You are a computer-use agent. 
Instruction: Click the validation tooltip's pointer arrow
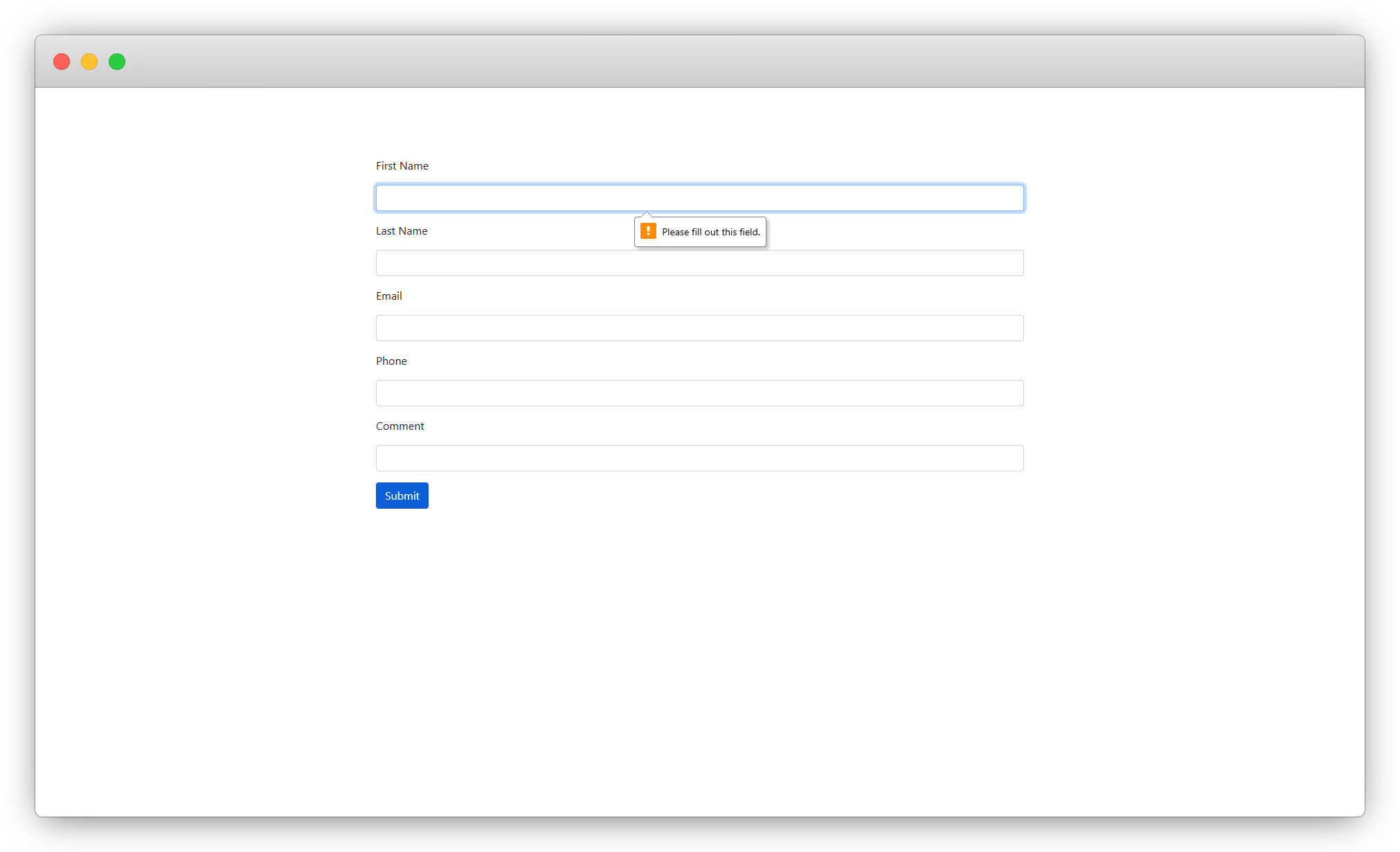(x=646, y=215)
